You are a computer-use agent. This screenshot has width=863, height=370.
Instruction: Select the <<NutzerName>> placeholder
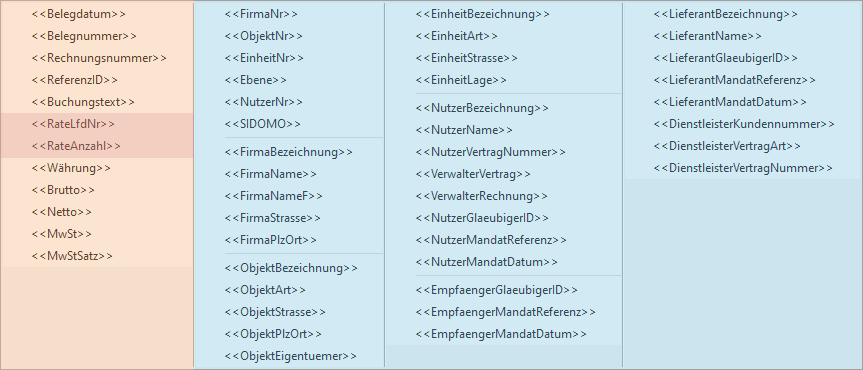(464, 130)
